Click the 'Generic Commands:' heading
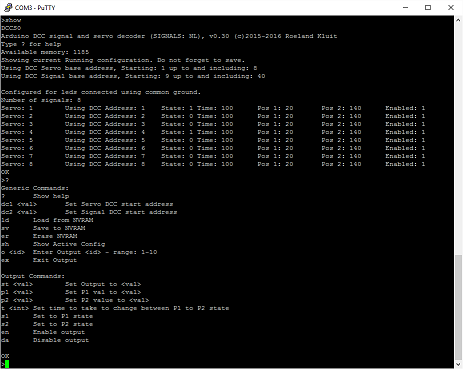The width and height of the screenshot is (463, 369). point(35,188)
